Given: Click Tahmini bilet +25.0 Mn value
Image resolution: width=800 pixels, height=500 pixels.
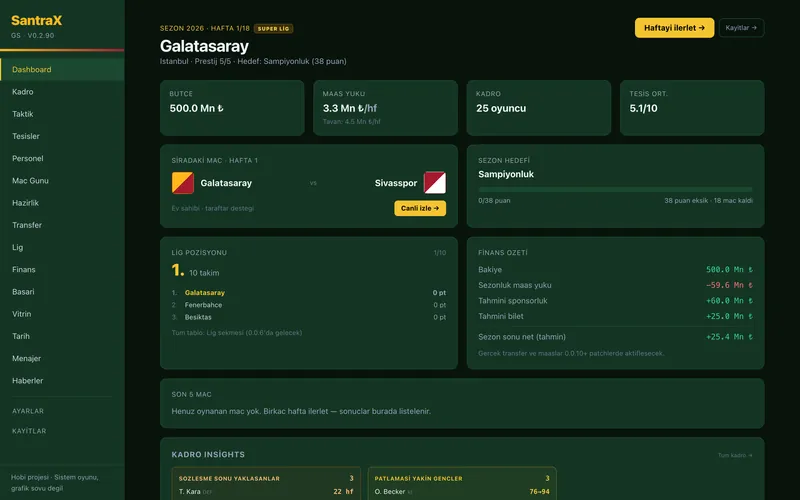Looking at the screenshot, I should point(729,316).
